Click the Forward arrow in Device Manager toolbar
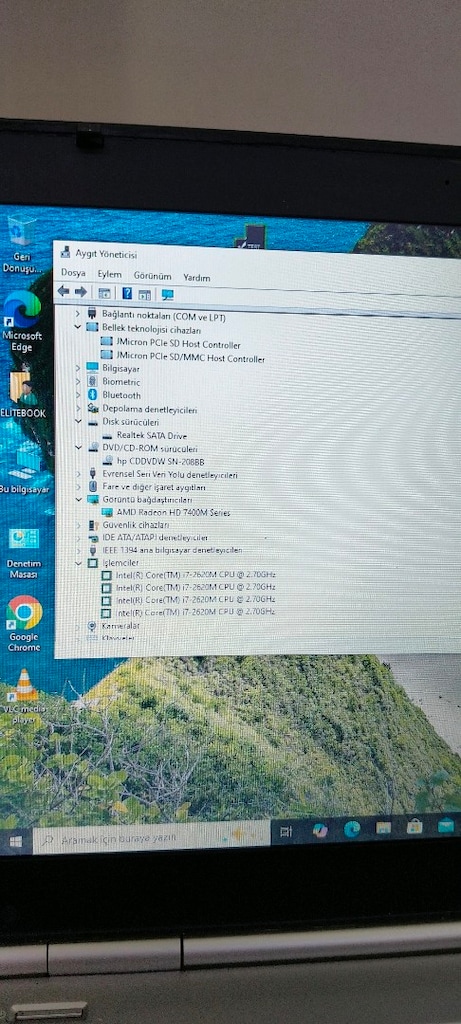This screenshot has height=1024, width=461. pyautogui.click(x=80, y=291)
